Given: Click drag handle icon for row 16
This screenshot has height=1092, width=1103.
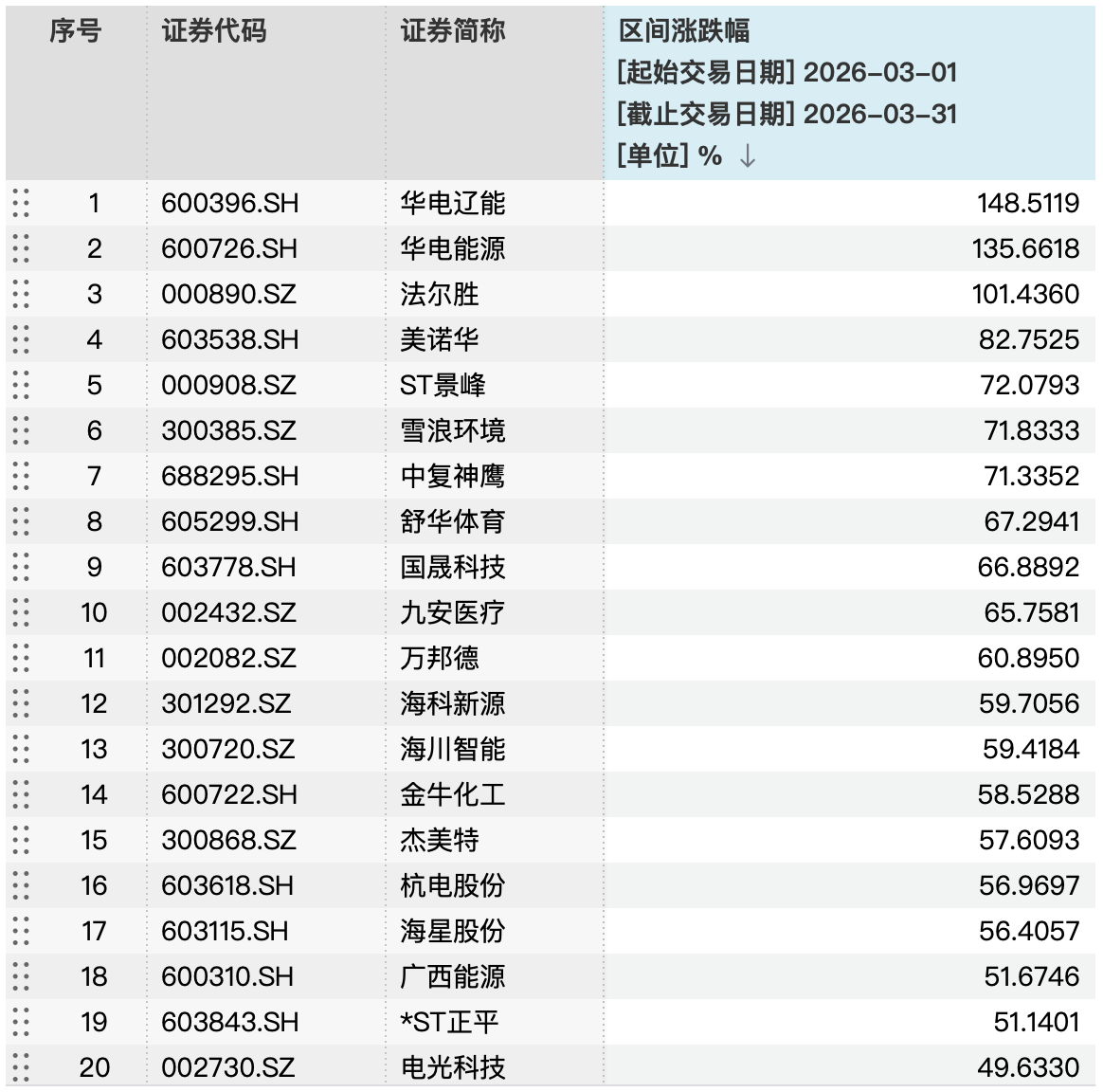Looking at the screenshot, I should (x=21, y=885).
